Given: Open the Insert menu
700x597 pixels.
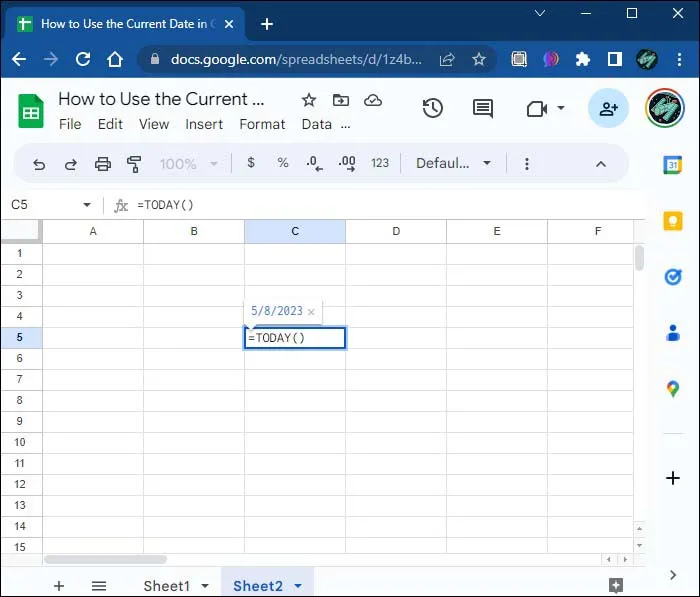Looking at the screenshot, I should coord(204,124).
